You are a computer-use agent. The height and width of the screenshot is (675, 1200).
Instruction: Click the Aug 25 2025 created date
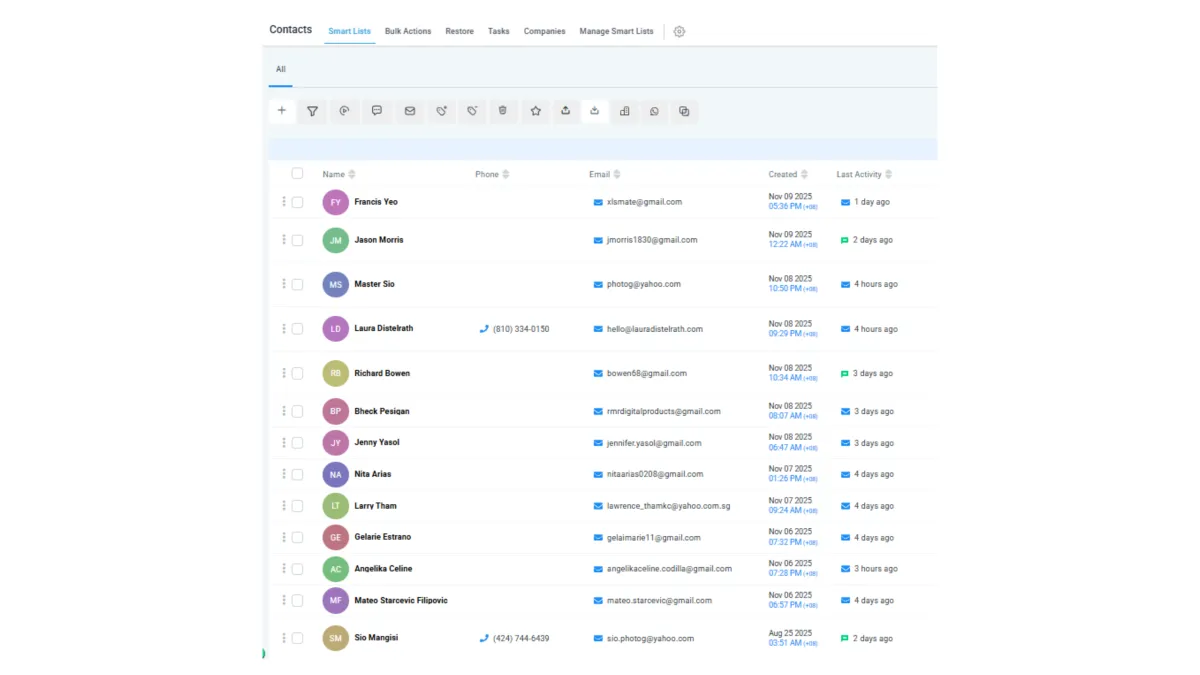790,633
